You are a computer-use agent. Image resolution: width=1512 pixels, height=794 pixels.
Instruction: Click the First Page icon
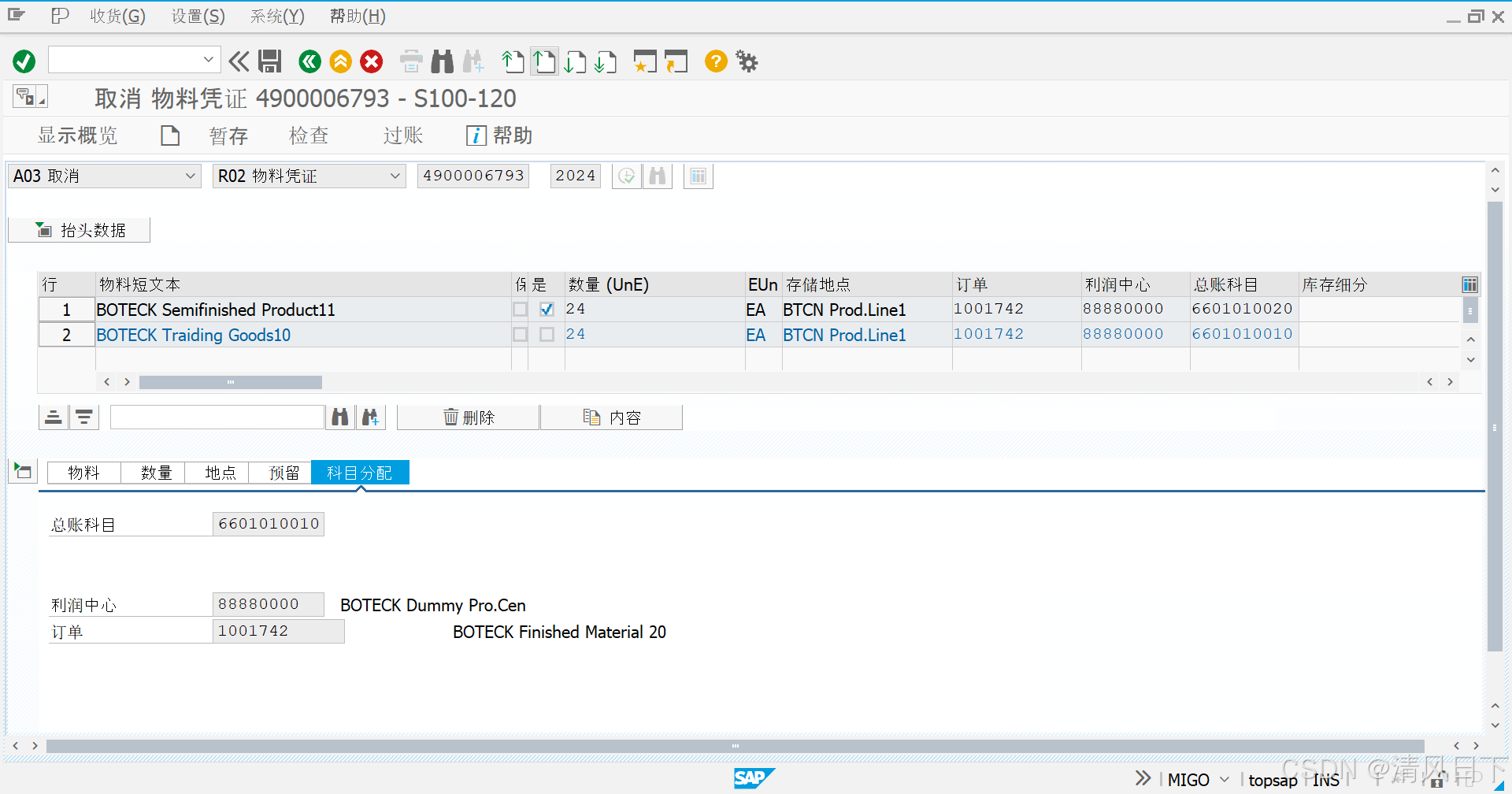click(513, 61)
